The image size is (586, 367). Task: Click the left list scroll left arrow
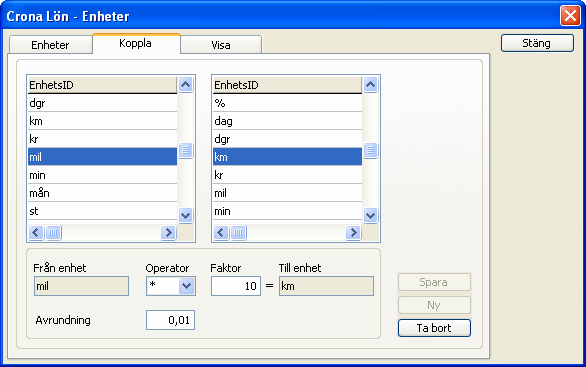(x=36, y=232)
